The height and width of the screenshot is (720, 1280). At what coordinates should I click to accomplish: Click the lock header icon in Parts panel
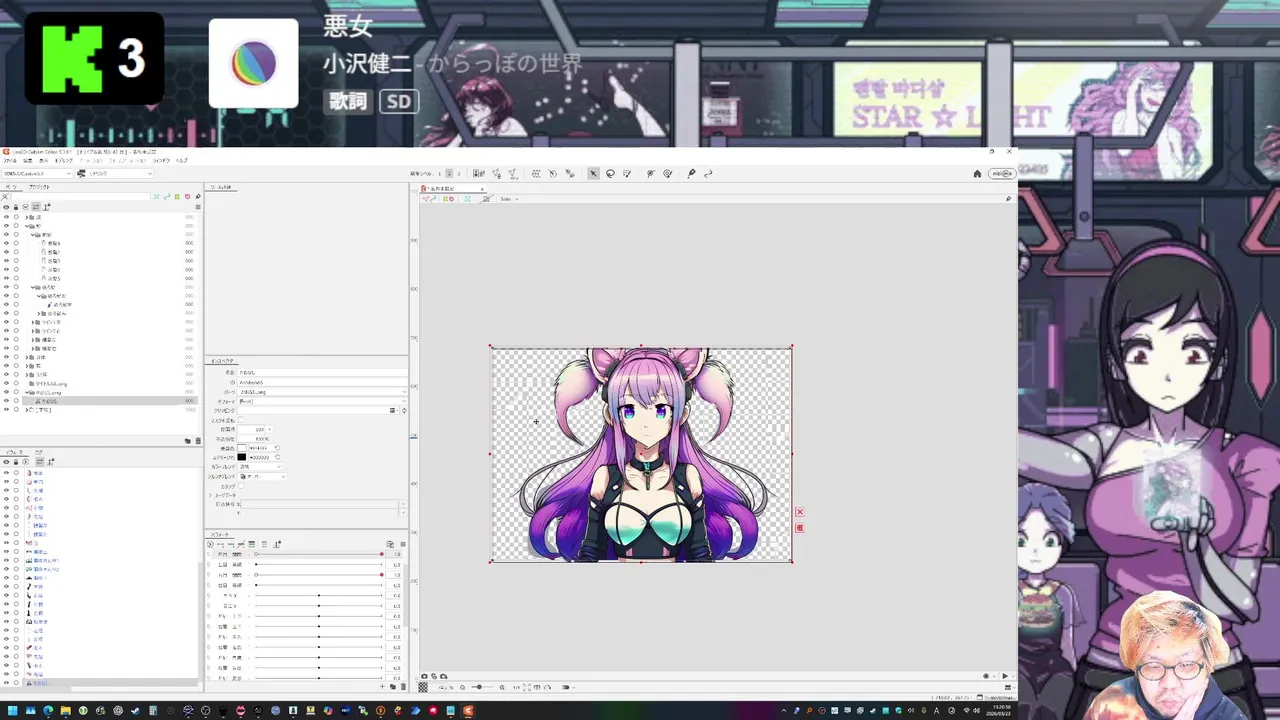pos(15,207)
